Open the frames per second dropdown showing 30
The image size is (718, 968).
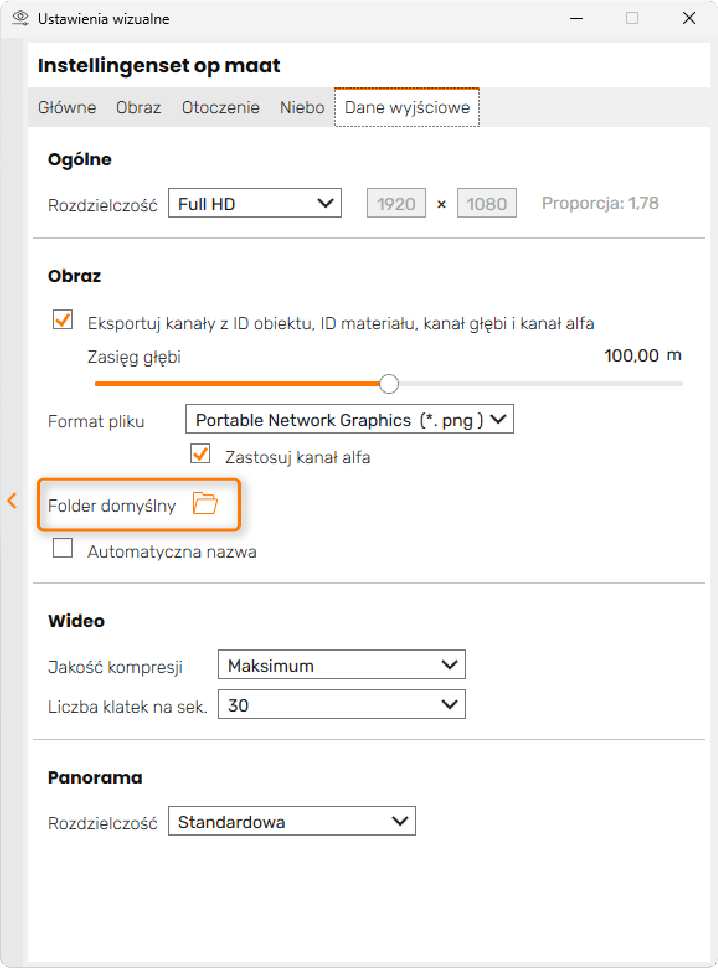pos(341,704)
